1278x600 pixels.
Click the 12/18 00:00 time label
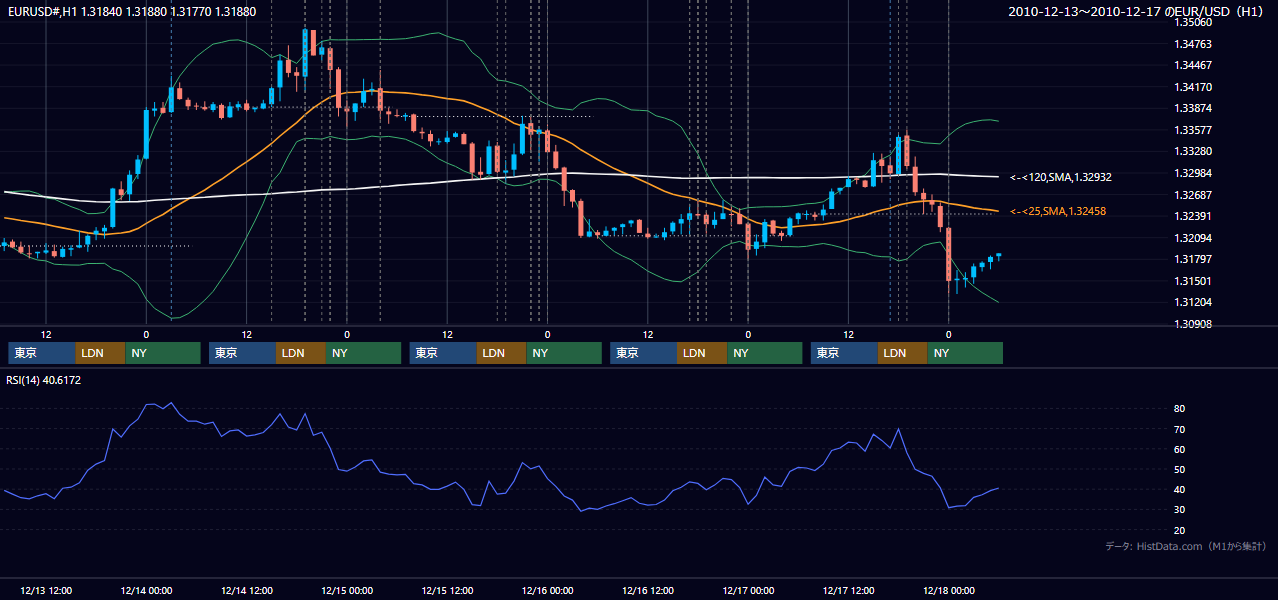click(x=949, y=590)
